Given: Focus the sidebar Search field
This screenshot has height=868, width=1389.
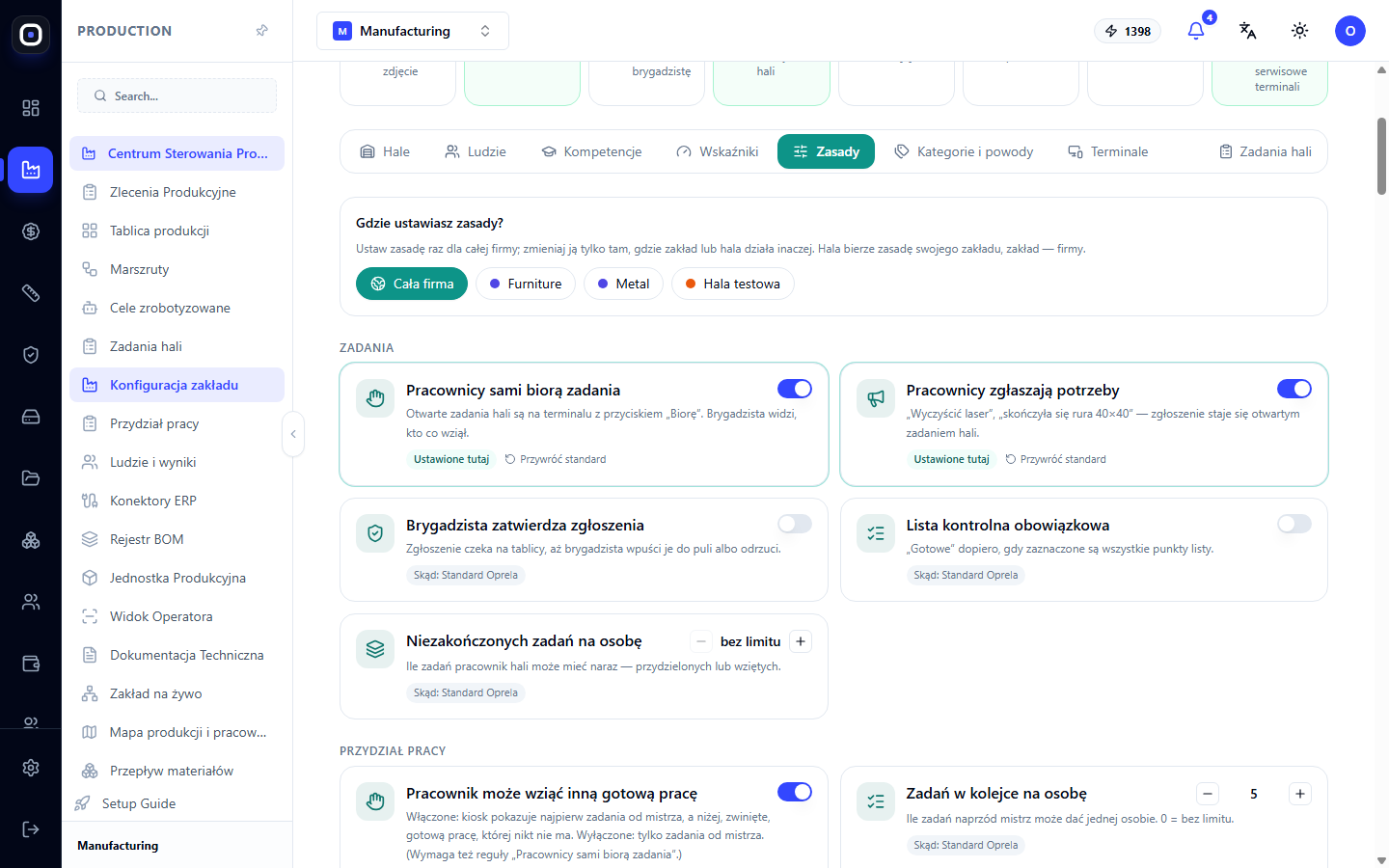Looking at the screenshot, I should tap(177, 95).
